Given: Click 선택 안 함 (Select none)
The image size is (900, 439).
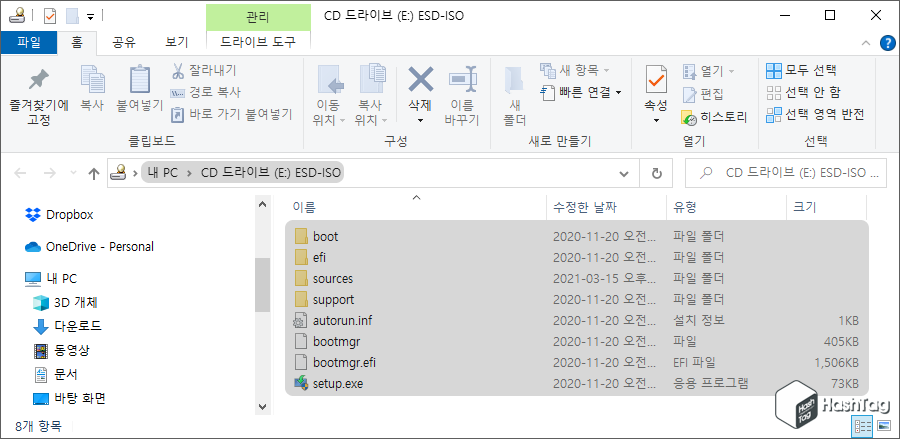Looking at the screenshot, I should click(804, 92).
